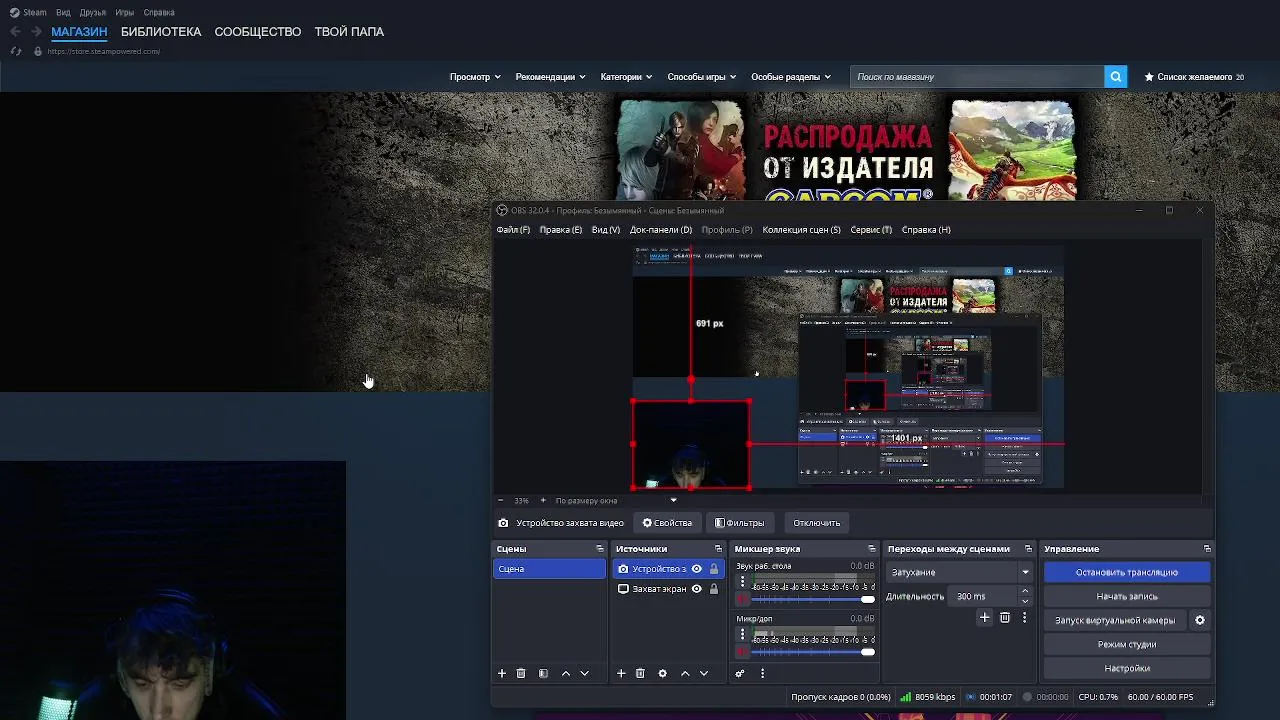Zoom in the OBS preview
Image resolution: width=1280 pixels, height=720 pixels.
(x=543, y=500)
